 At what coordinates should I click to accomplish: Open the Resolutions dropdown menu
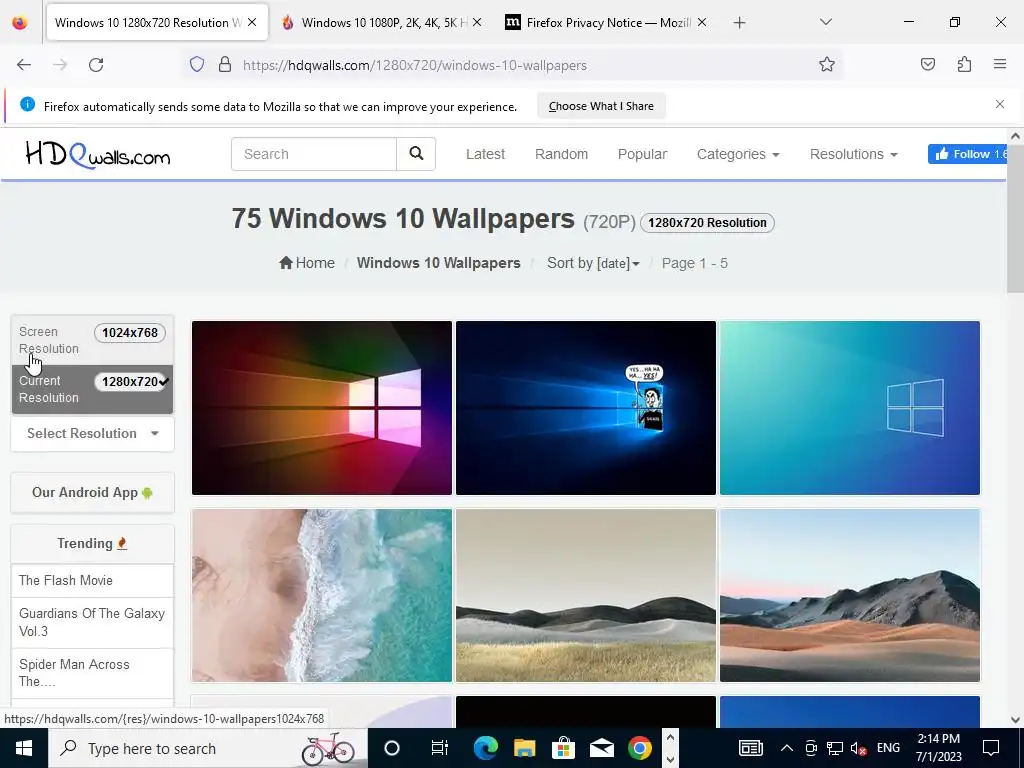click(x=854, y=154)
